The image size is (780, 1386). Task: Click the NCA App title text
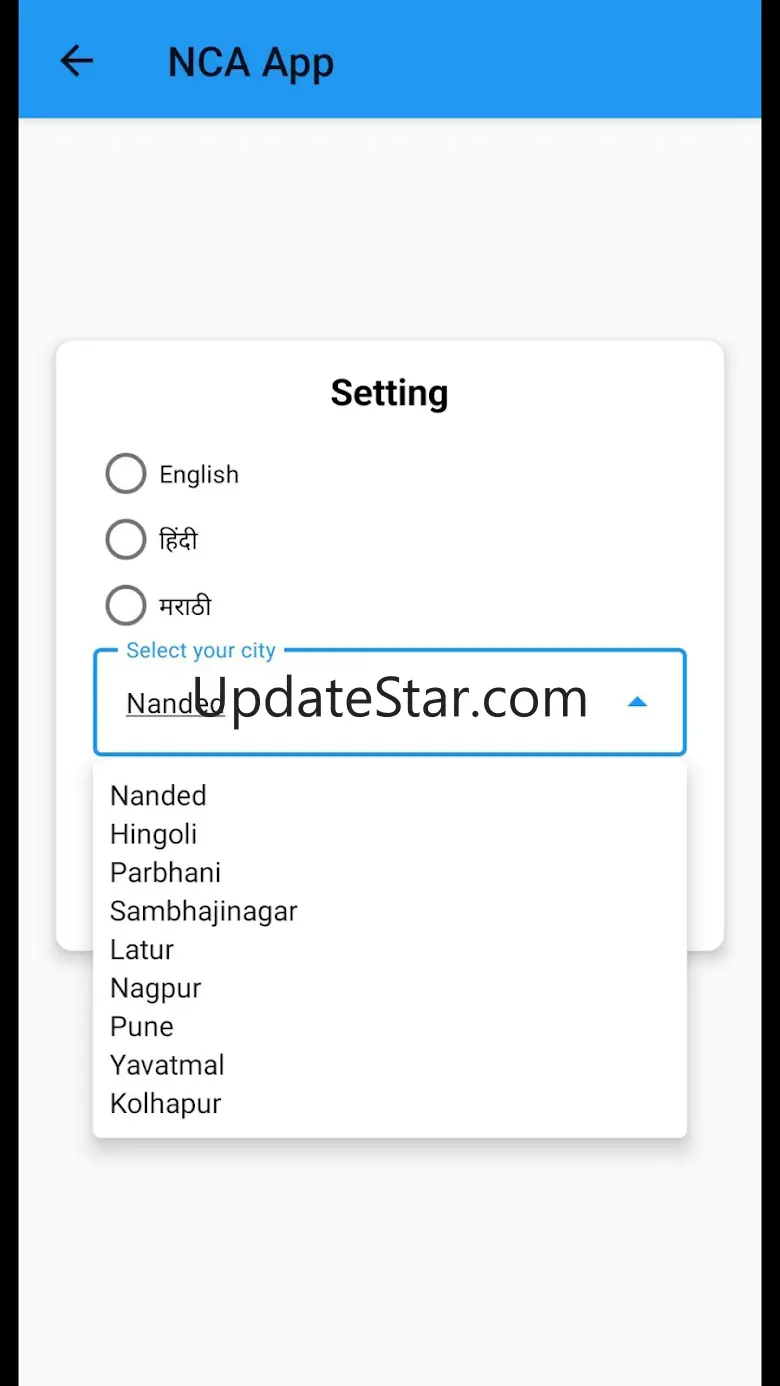[x=250, y=63]
